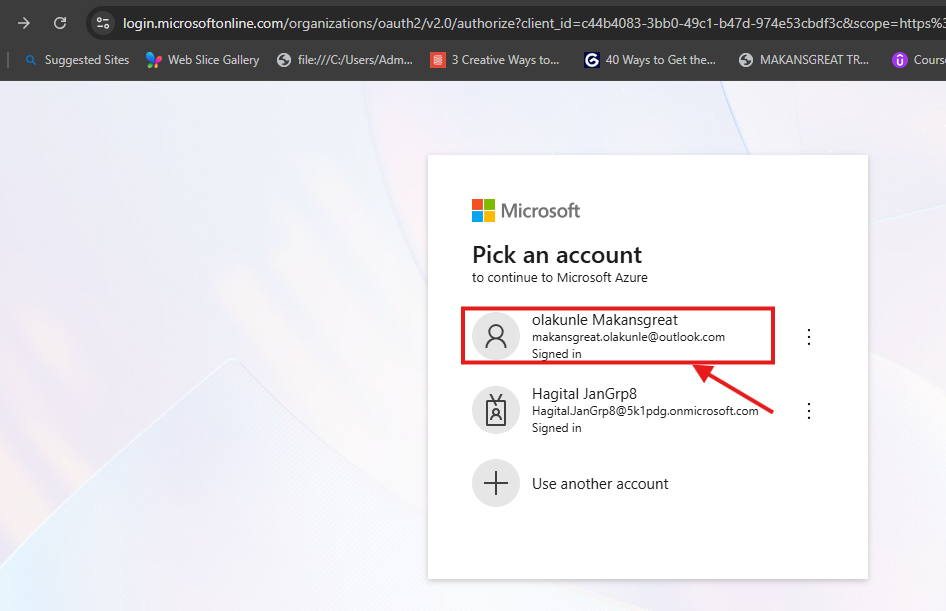The height and width of the screenshot is (611, 946).
Task: Click the Microsoft wordmark text
Action: point(540,211)
